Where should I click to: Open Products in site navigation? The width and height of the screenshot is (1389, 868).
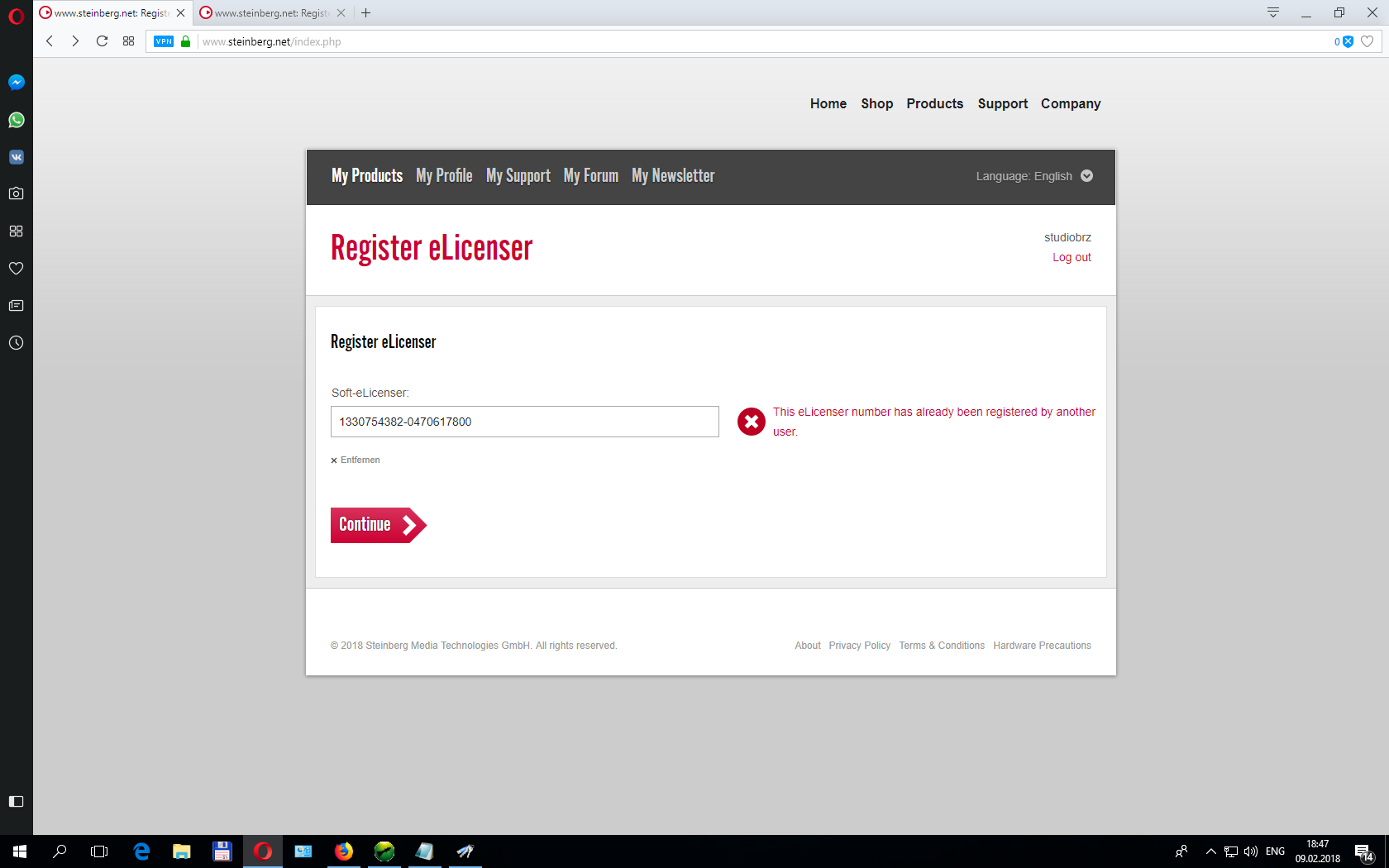pyautogui.click(x=934, y=103)
